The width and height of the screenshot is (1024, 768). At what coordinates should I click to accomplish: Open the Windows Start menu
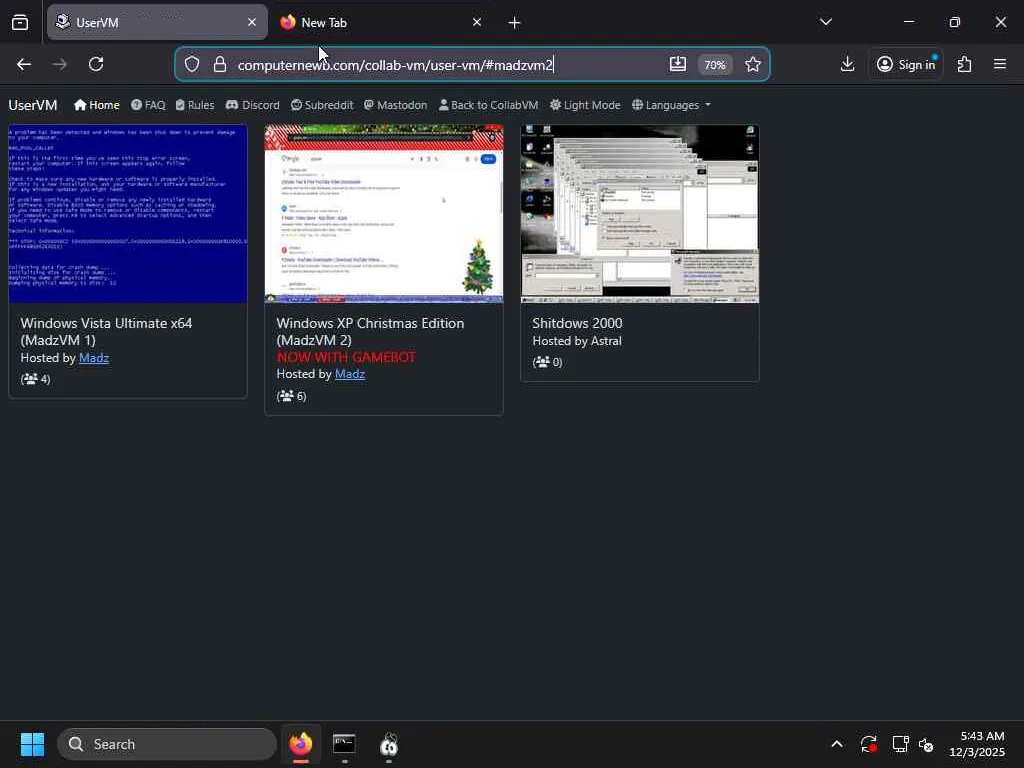point(32,744)
